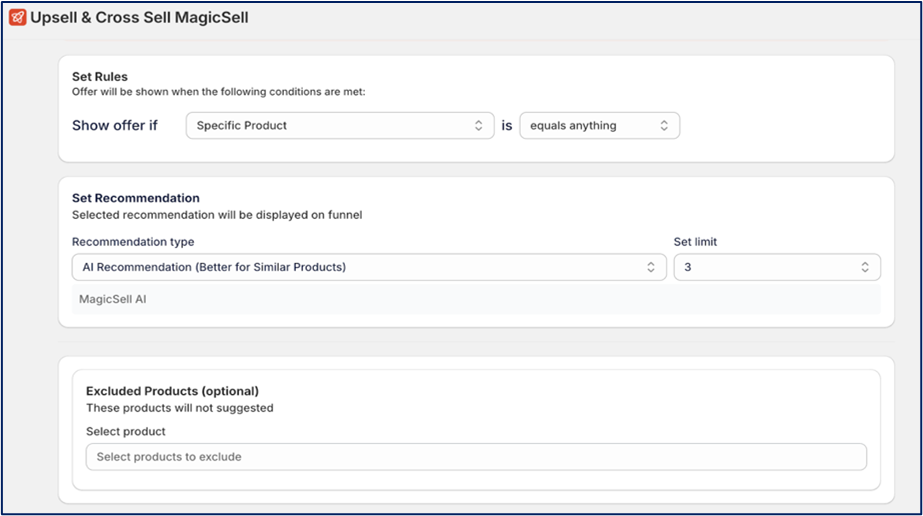Click the These products will not suggested text
Screen dimensions: 923x516
click(180, 408)
